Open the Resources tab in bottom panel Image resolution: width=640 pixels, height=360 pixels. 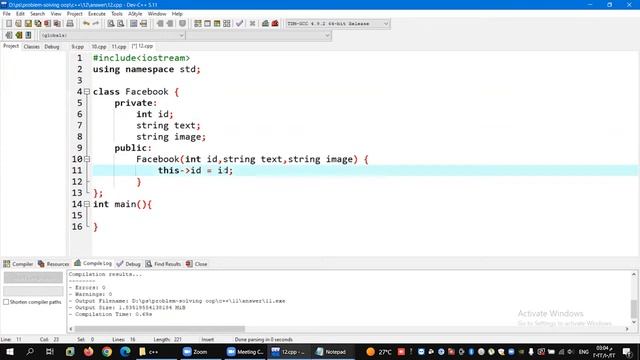point(54,264)
